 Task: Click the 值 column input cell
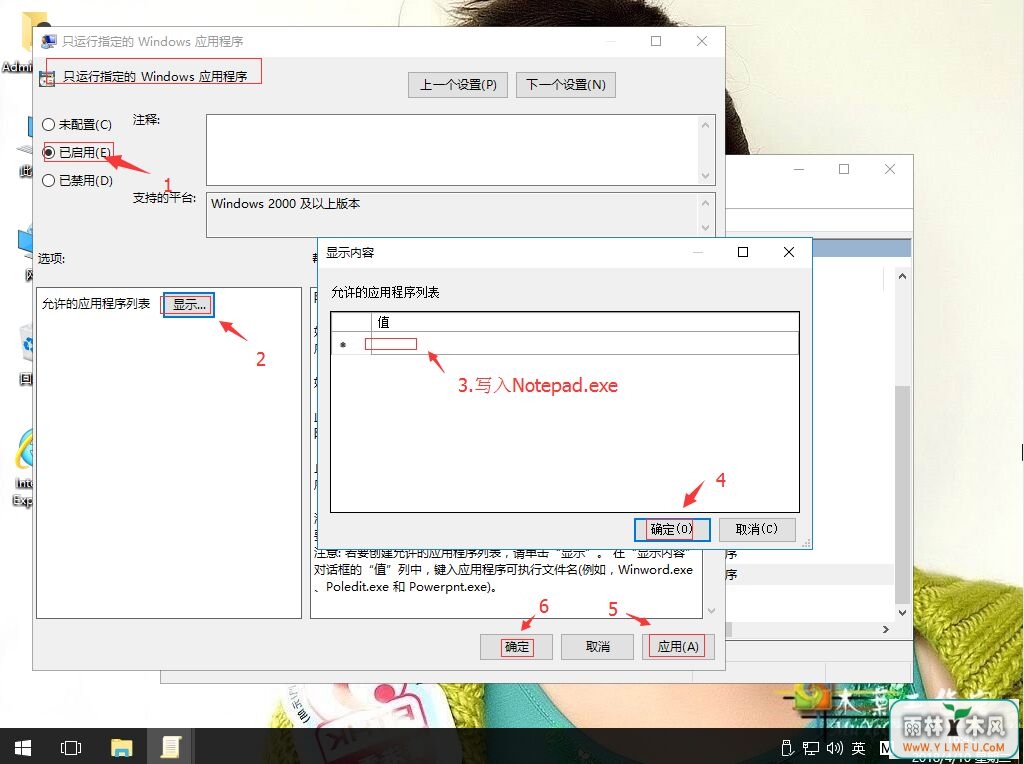pyautogui.click(x=584, y=344)
